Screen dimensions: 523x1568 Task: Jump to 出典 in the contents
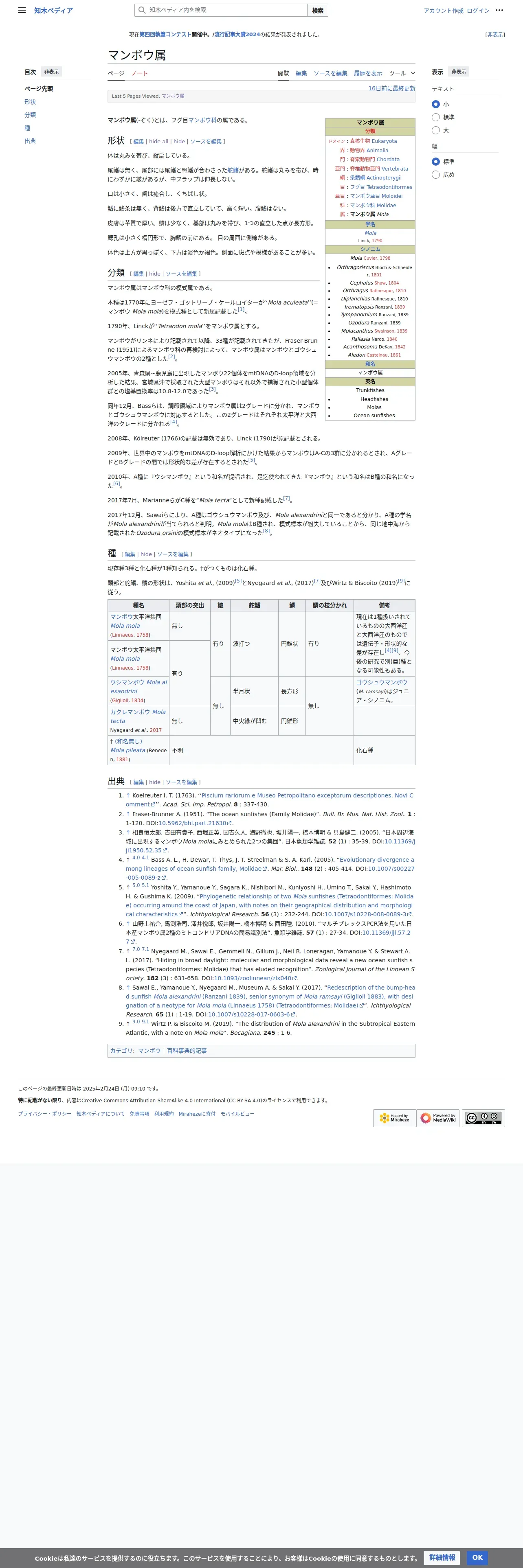30,140
